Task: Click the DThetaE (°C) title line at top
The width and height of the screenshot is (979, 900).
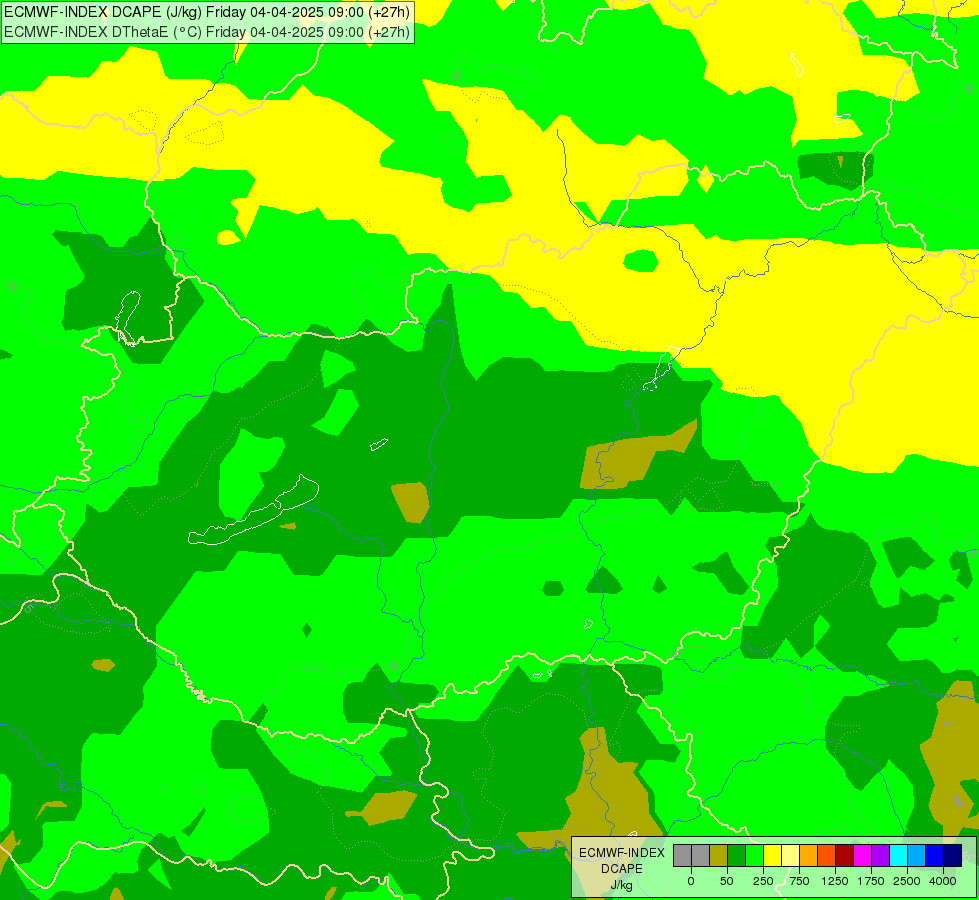Action: pos(207,32)
